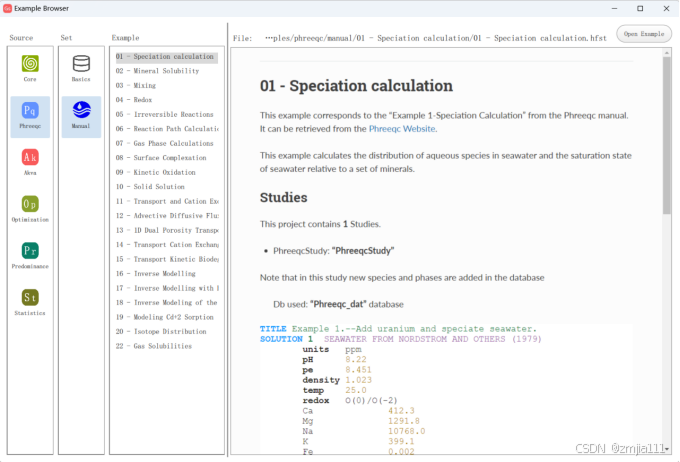Click the Open Example button

coord(644,34)
